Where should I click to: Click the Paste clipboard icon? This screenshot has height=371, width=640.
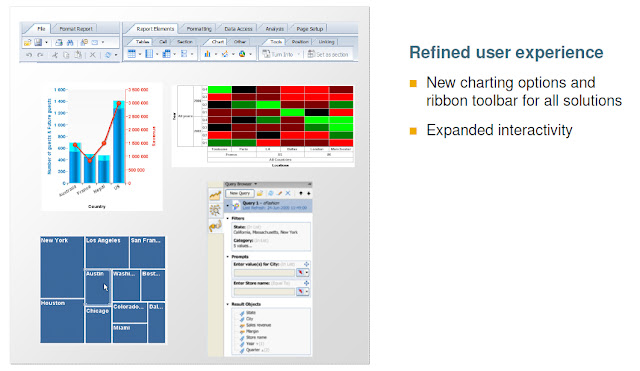pyautogui.click(x=78, y=55)
